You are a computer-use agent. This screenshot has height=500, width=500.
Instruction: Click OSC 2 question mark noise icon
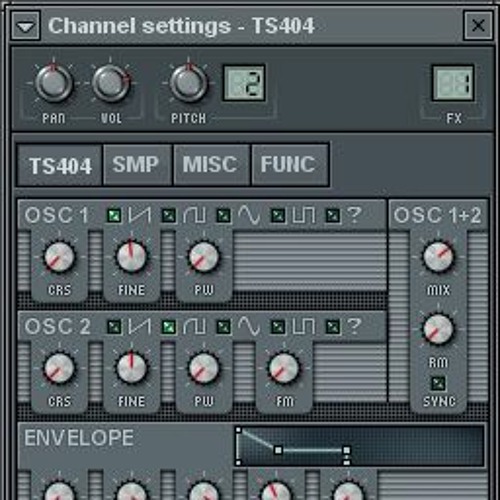[x=354, y=326]
